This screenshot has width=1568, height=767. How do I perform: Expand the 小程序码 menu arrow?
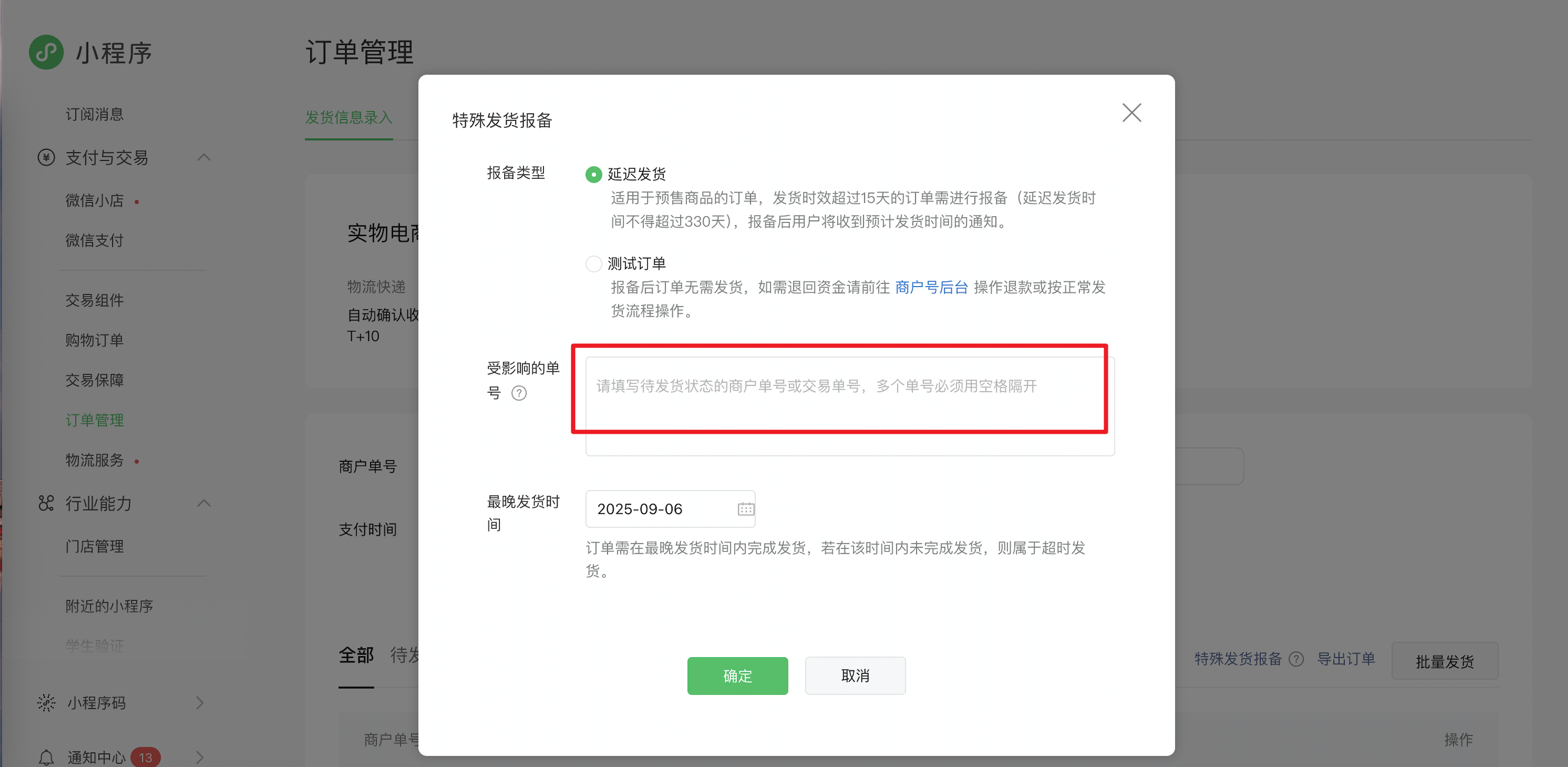click(x=199, y=703)
